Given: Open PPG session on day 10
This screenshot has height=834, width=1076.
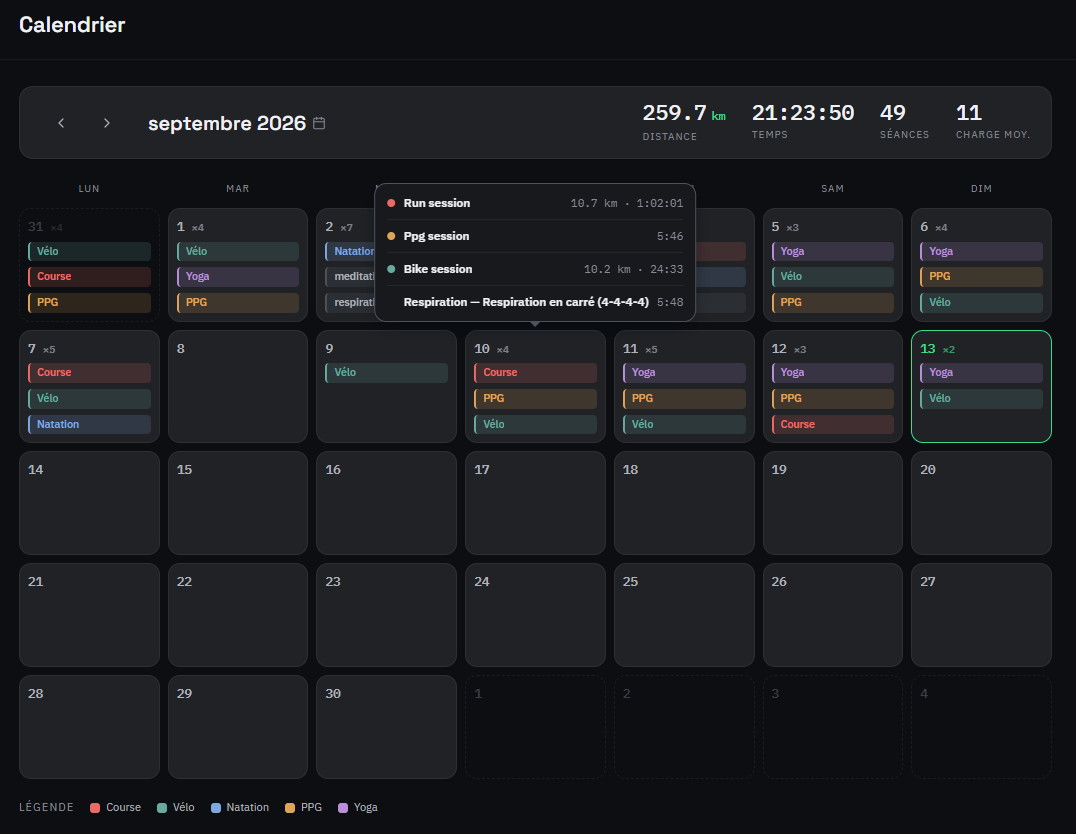Looking at the screenshot, I should [535, 398].
